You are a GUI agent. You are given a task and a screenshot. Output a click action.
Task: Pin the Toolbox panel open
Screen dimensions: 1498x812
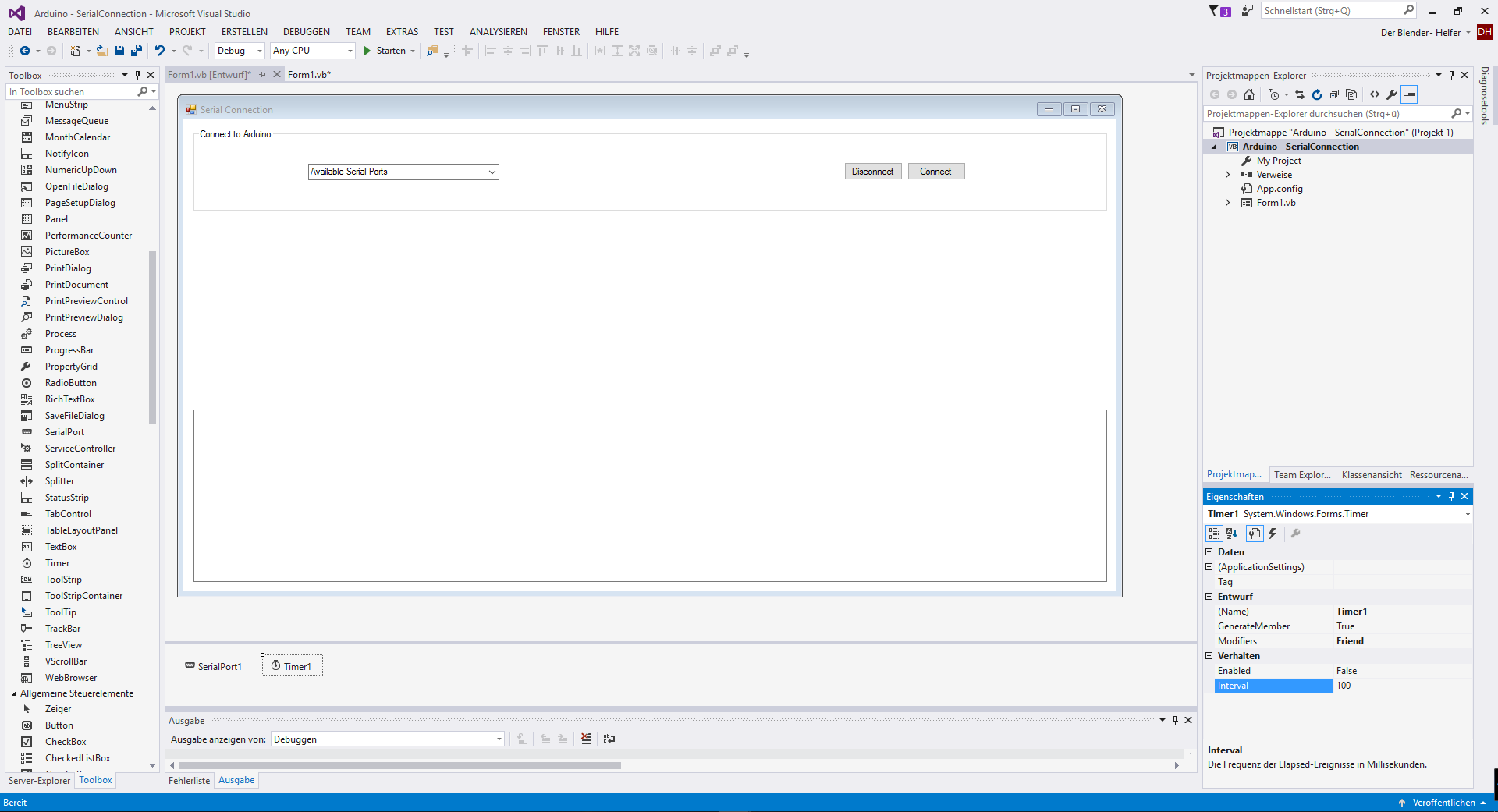137,75
